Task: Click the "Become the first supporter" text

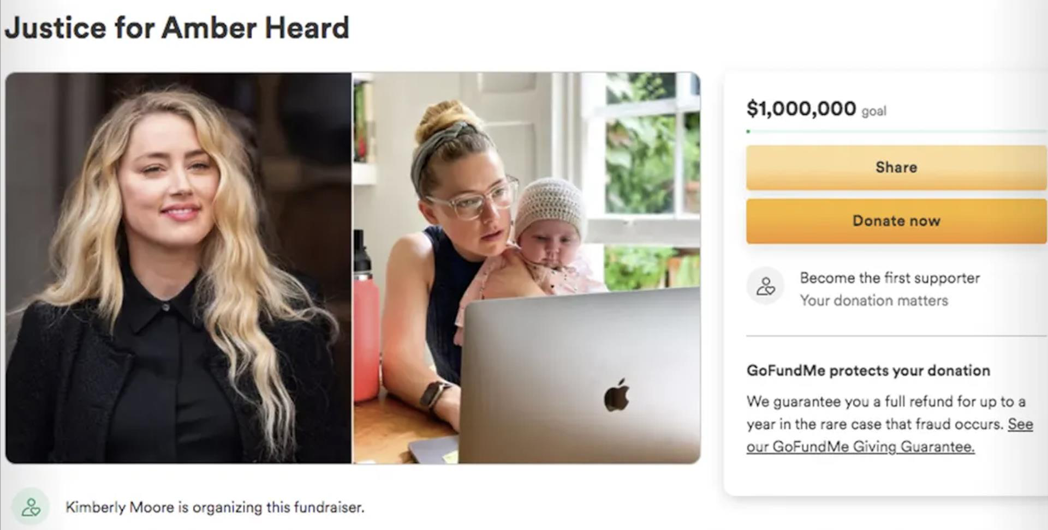Action: [x=890, y=278]
